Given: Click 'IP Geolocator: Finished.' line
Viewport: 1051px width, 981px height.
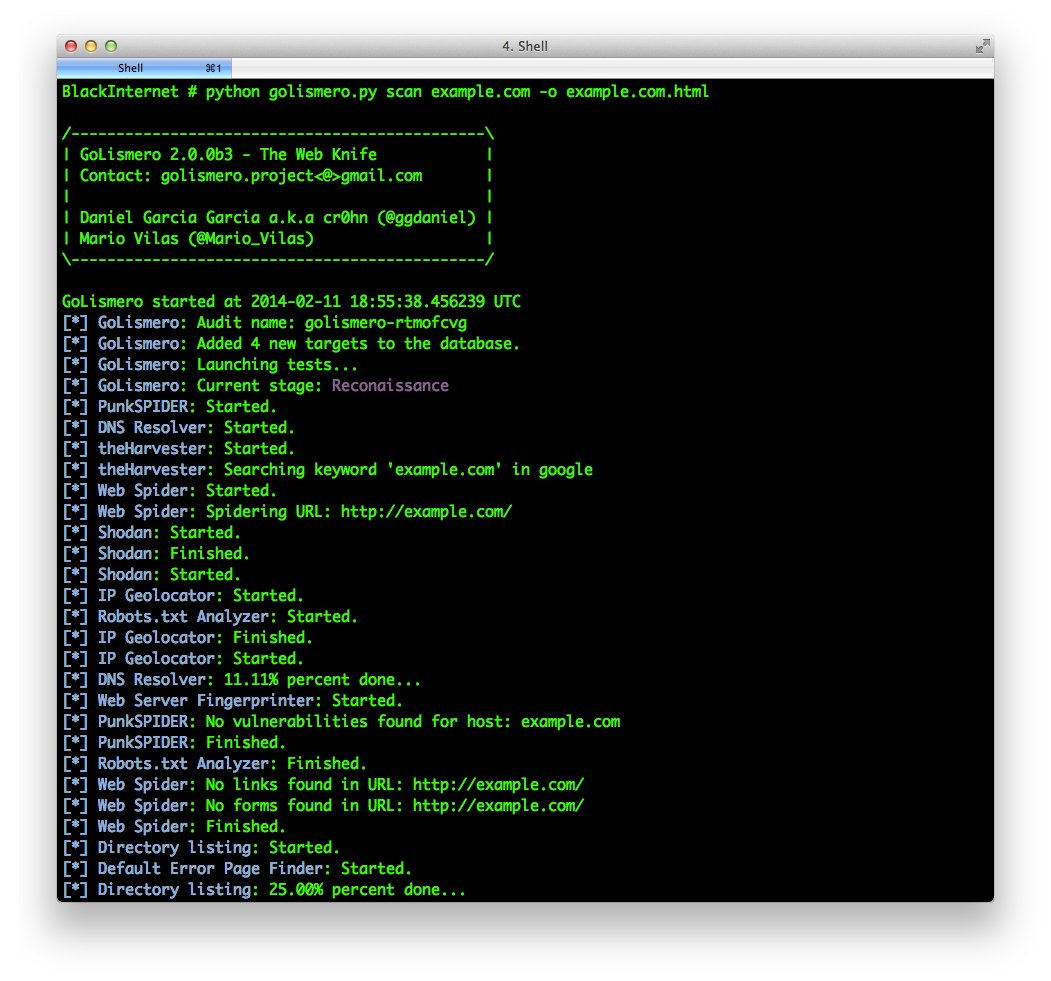Looking at the screenshot, I should click(x=187, y=637).
